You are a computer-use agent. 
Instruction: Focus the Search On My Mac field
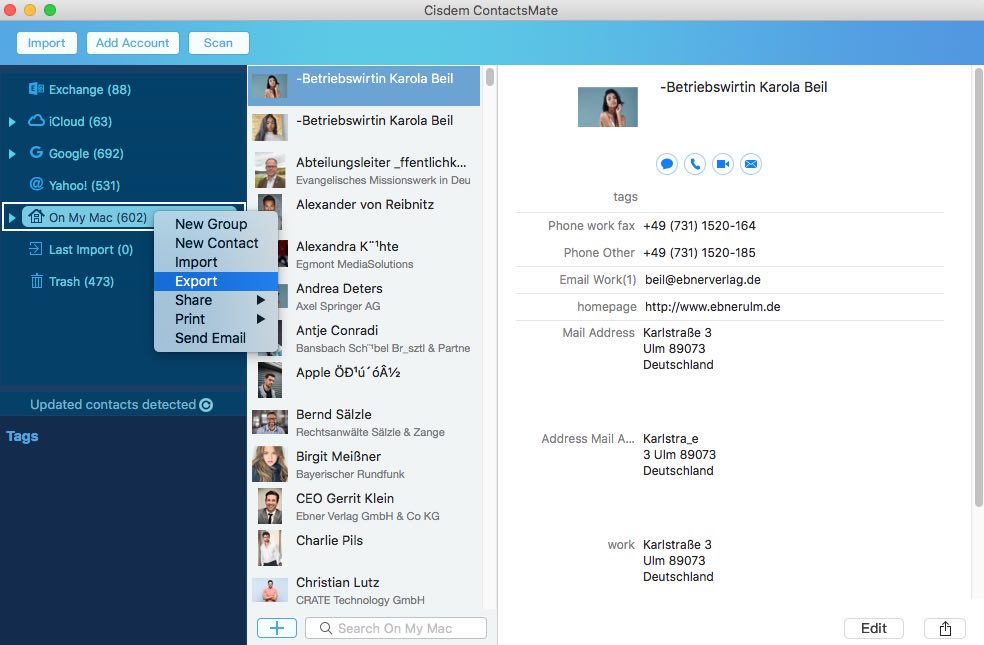tap(396, 628)
